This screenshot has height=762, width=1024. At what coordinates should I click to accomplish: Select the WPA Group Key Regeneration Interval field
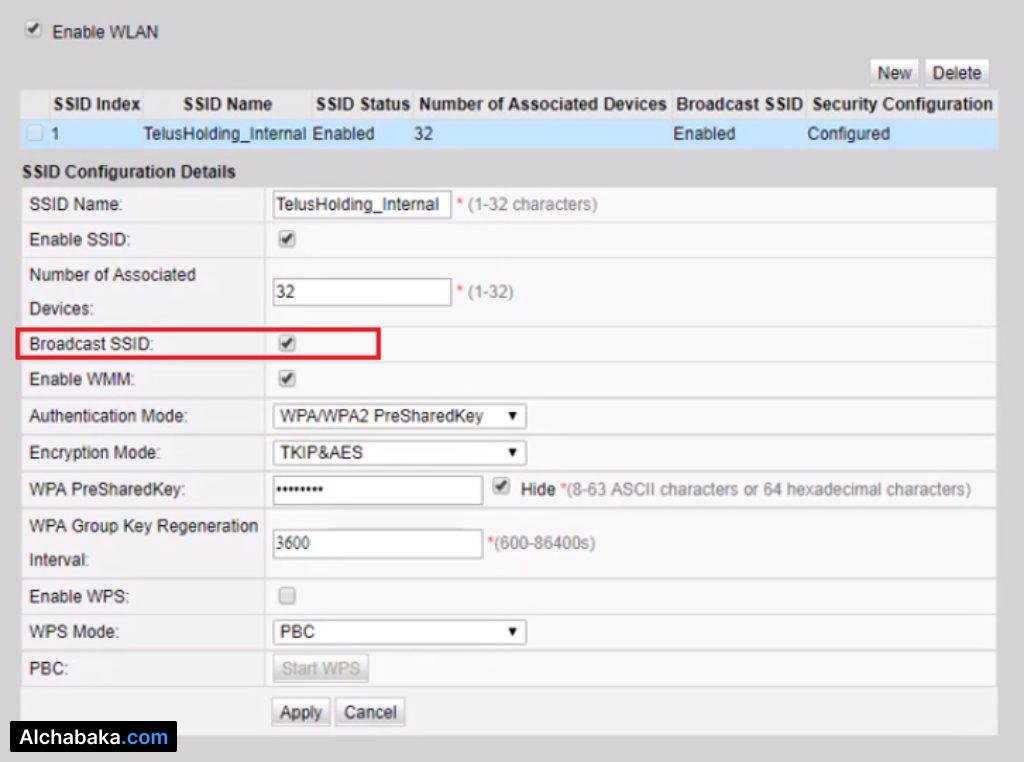(x=377, y=543)
